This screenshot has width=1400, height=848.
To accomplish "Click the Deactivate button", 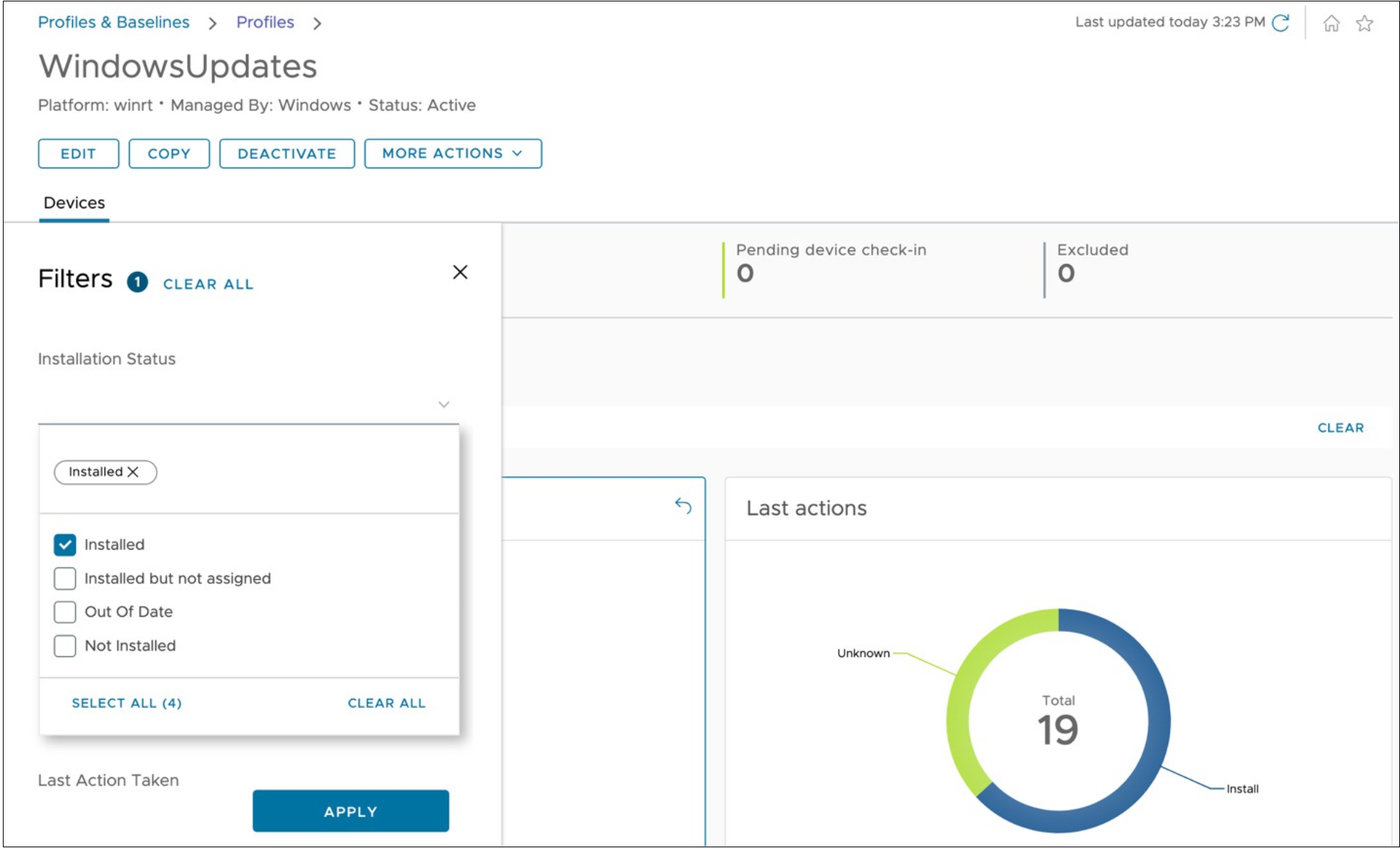I will pyautogui.click(x=286, y=154).
